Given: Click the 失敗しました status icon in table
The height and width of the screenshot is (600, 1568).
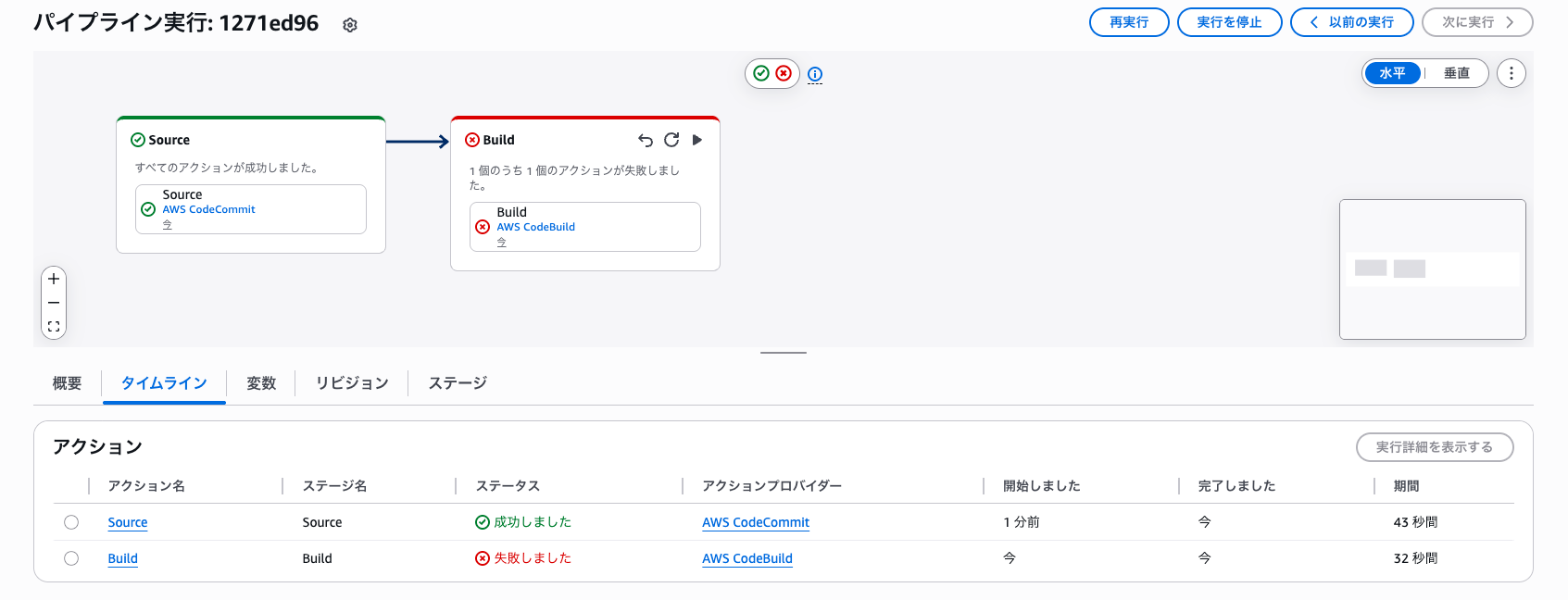Looking at the screenshot, I should tap(483, 558).
